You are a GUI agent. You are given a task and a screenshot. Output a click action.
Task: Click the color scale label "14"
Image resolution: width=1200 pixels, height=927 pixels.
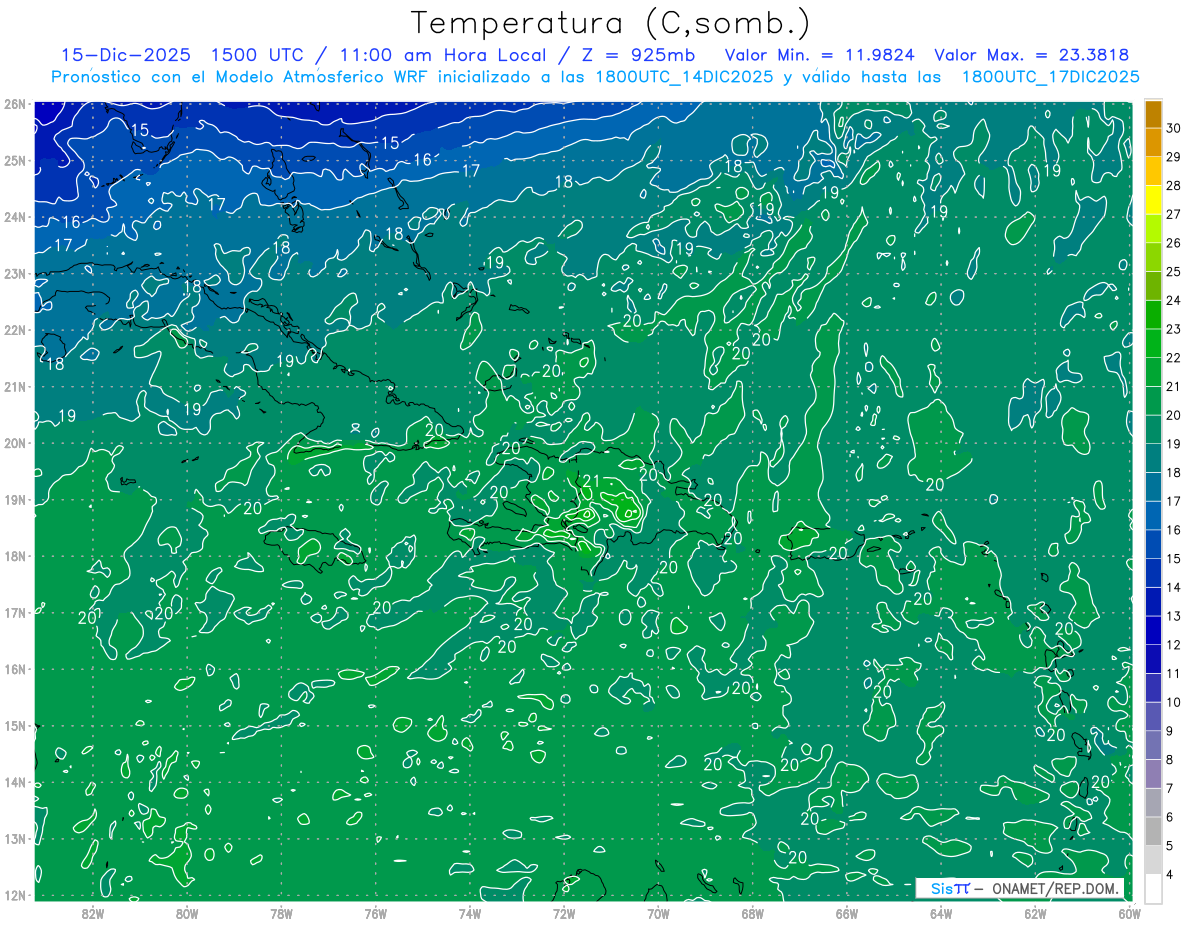[x=1174, y=588]
